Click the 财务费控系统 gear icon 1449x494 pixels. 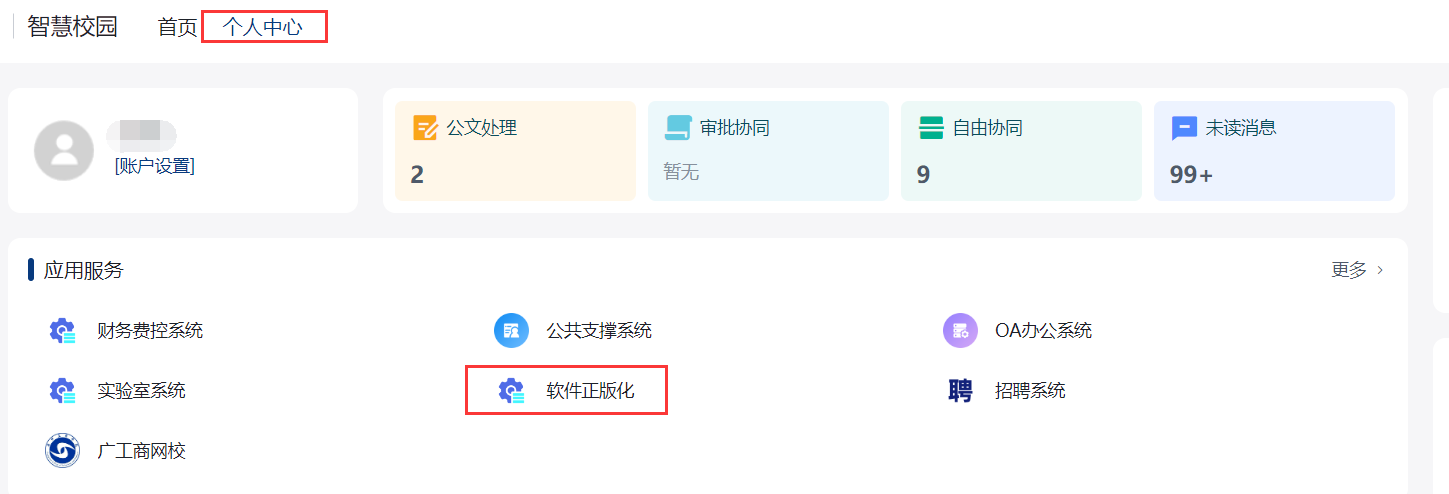63,331
